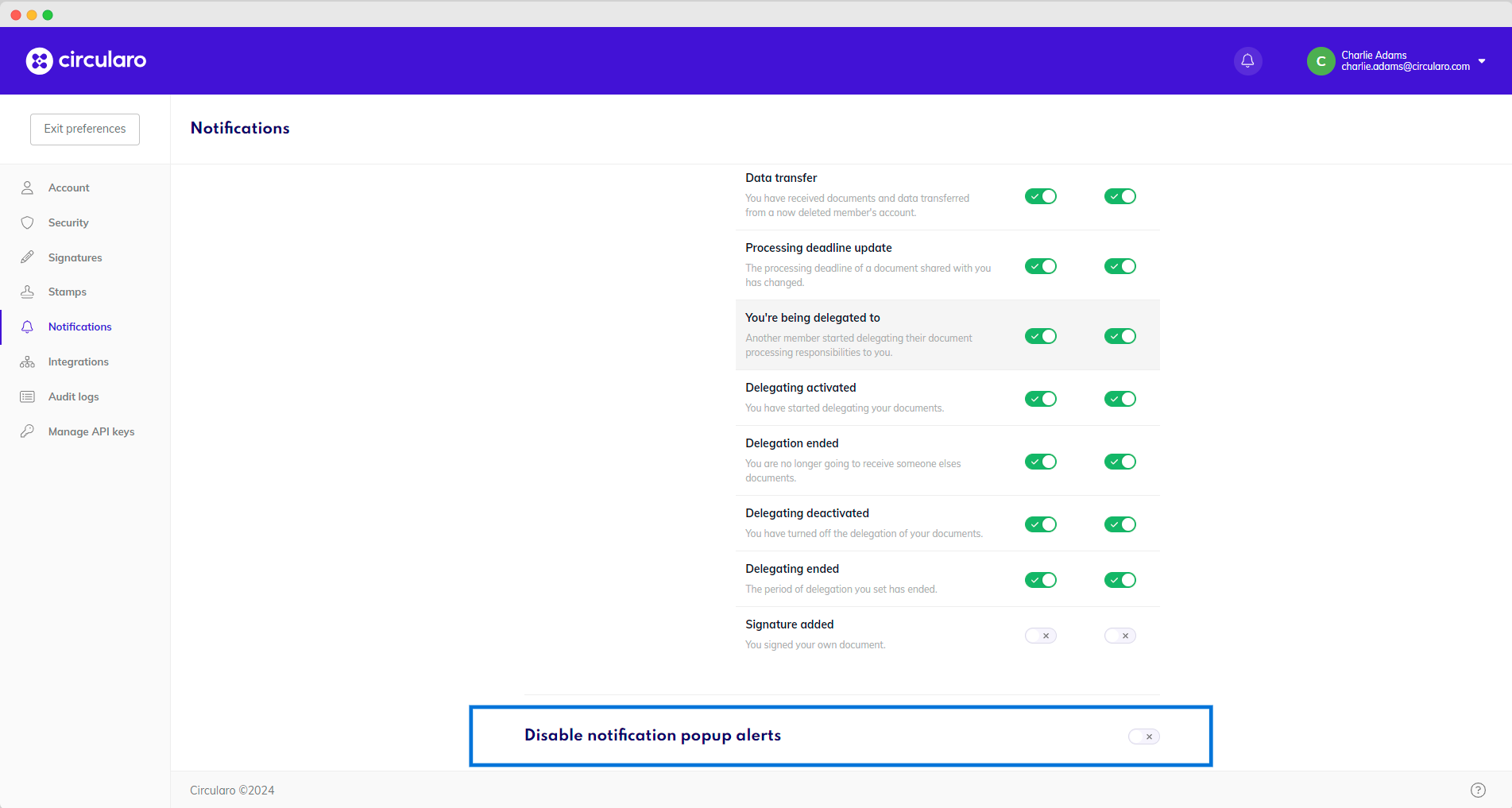Click the Manage API keys key icon
The image size is (1512, 808).
click(27, 431)
